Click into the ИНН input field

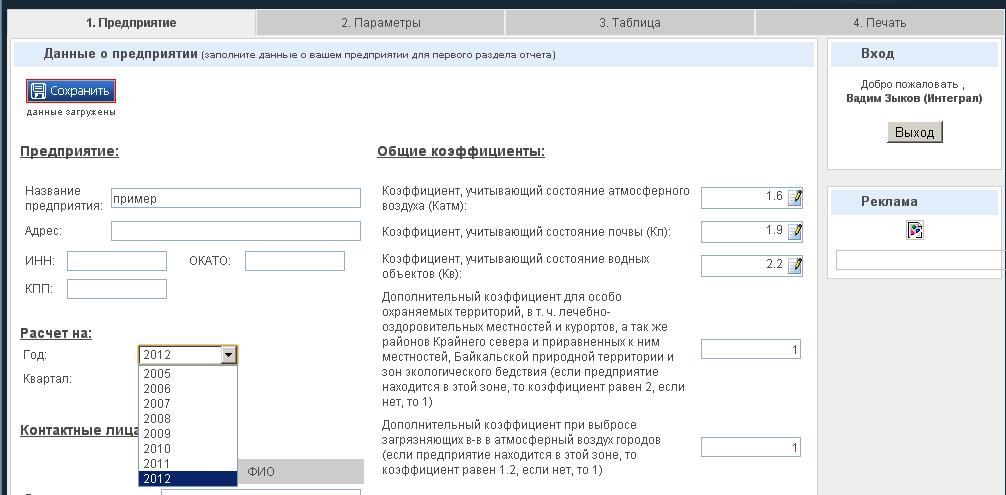(x=117, y=261)
